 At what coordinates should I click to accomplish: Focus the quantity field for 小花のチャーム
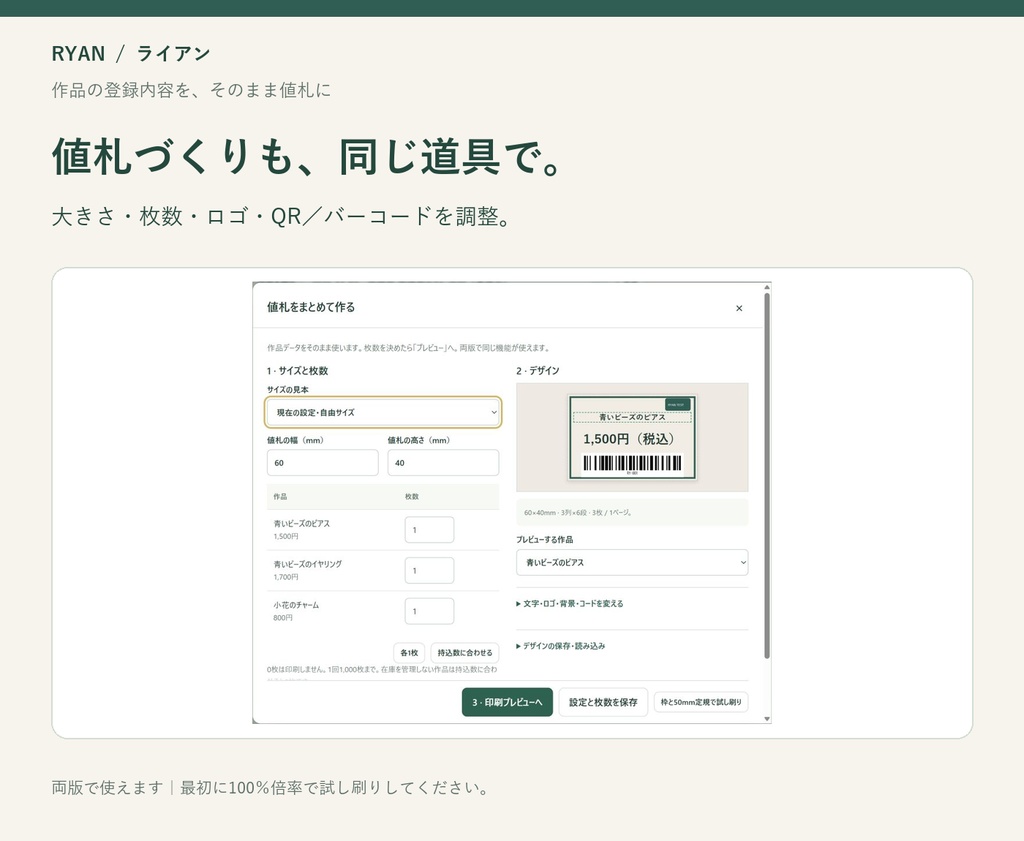[x=429, y=611]
